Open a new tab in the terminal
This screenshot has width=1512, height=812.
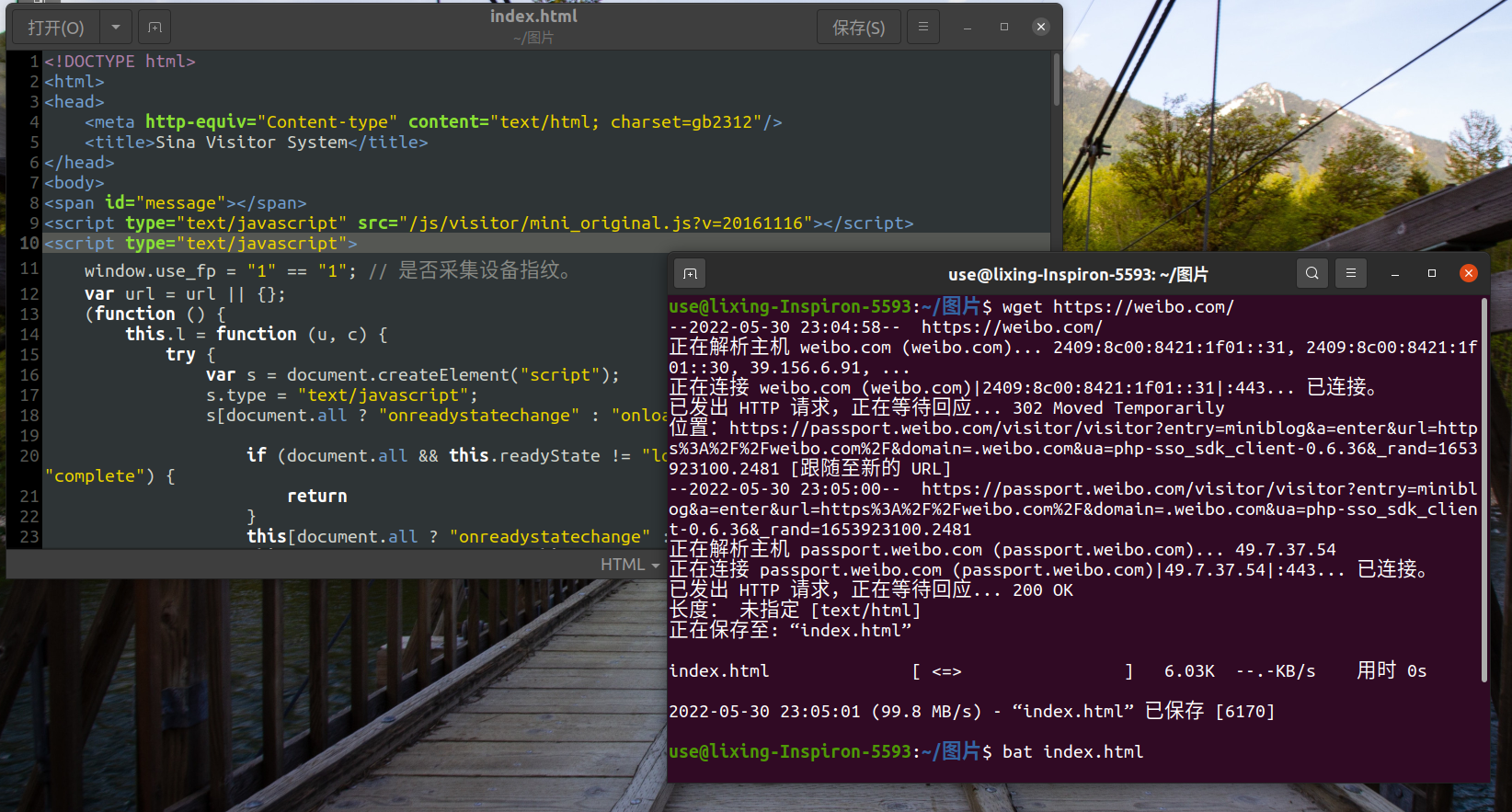[x=690, y=273]
